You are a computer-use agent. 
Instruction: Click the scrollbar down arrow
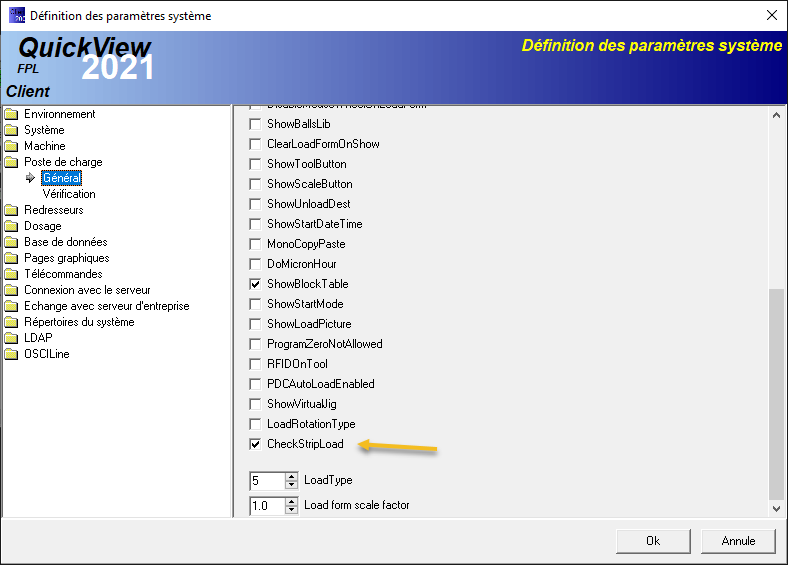(x=776, y=509)
